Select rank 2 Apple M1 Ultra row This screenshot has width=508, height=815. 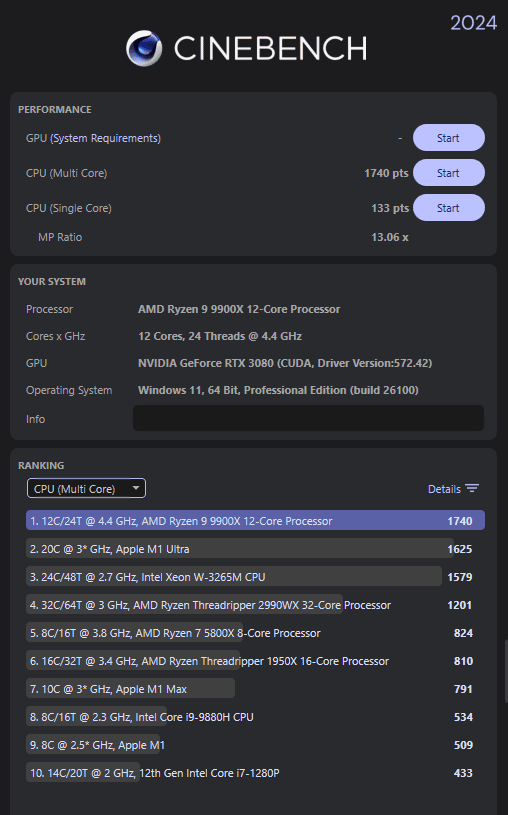[x=255, y=549]
